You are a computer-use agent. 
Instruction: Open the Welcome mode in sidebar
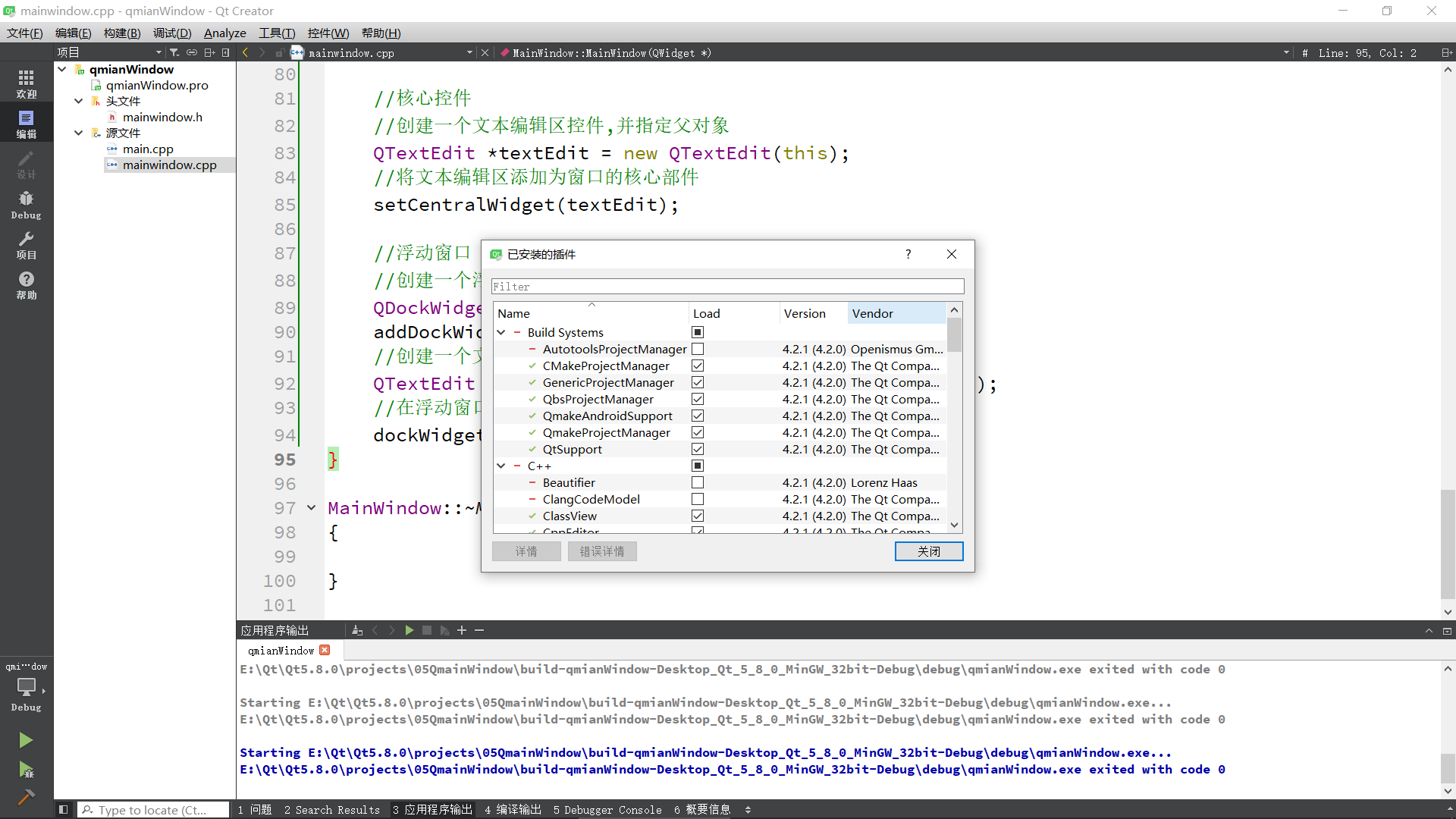click(x=26, y=83)
